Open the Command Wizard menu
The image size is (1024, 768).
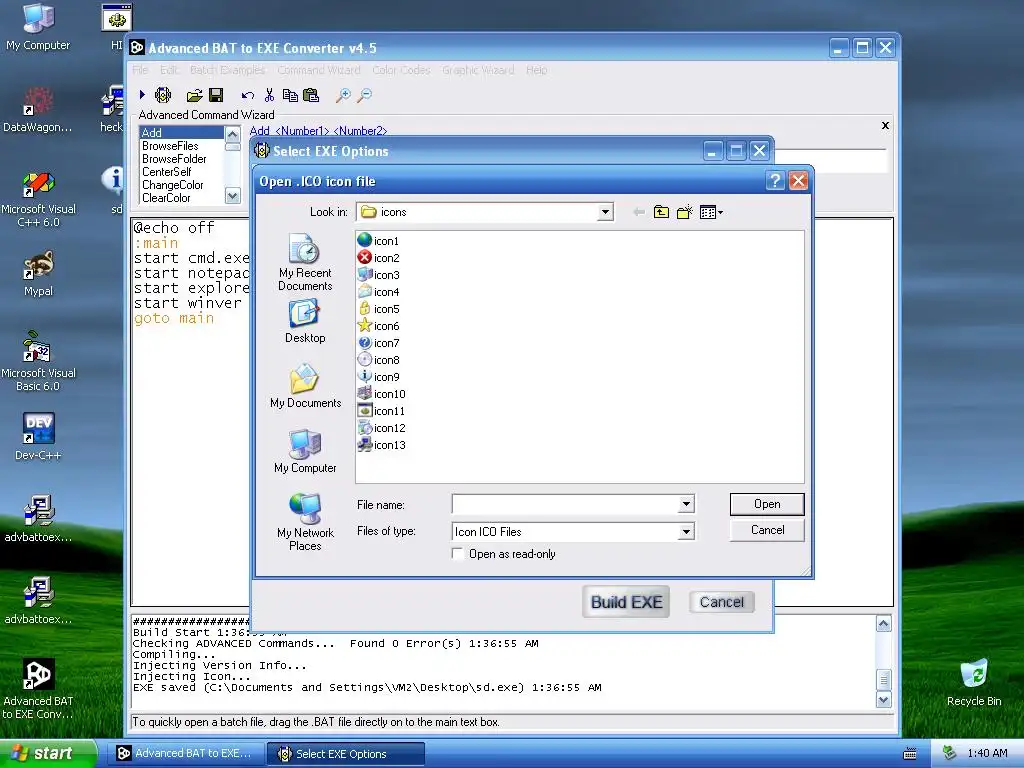click(319, 70)
